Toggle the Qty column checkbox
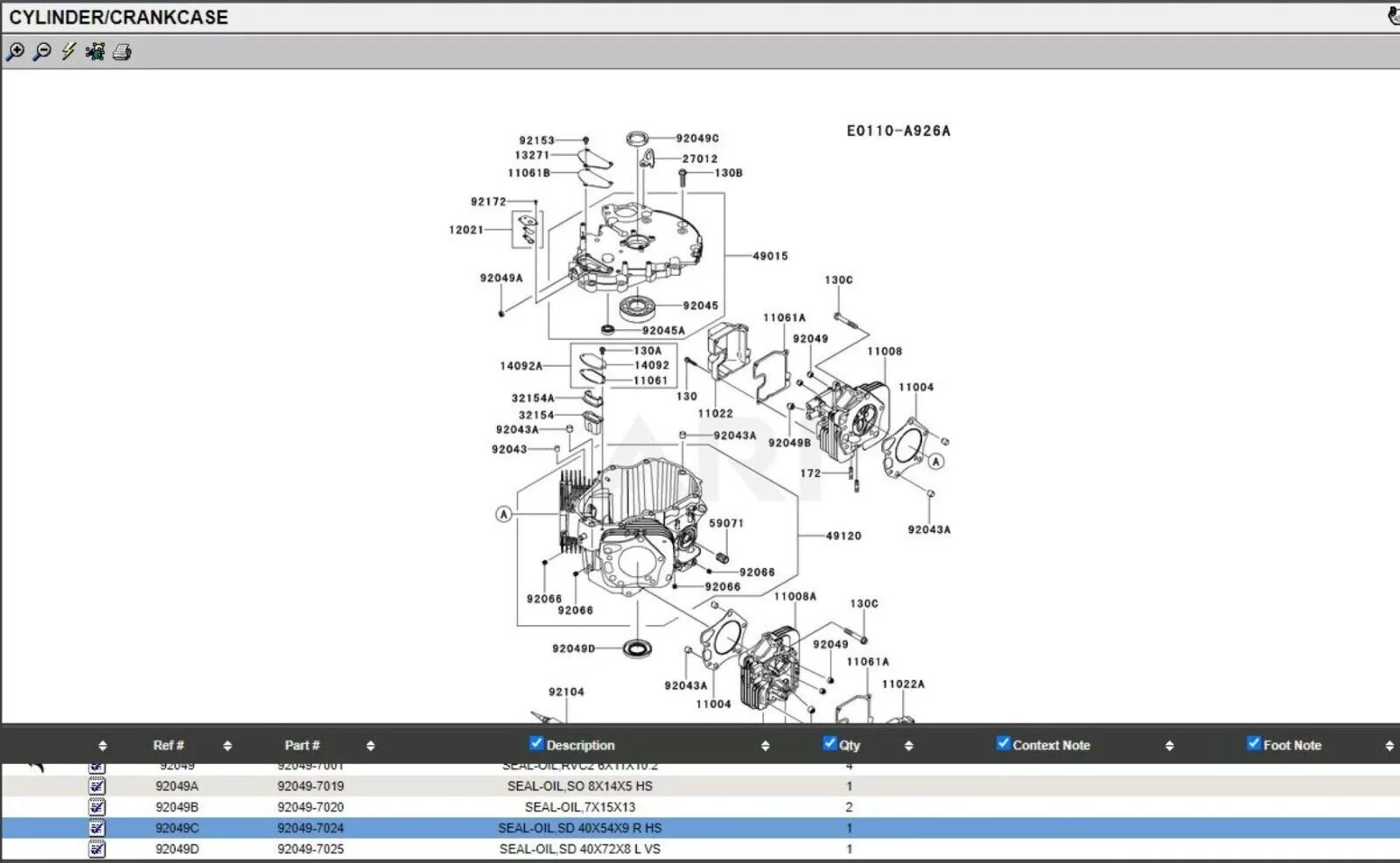 click(829, 743)
